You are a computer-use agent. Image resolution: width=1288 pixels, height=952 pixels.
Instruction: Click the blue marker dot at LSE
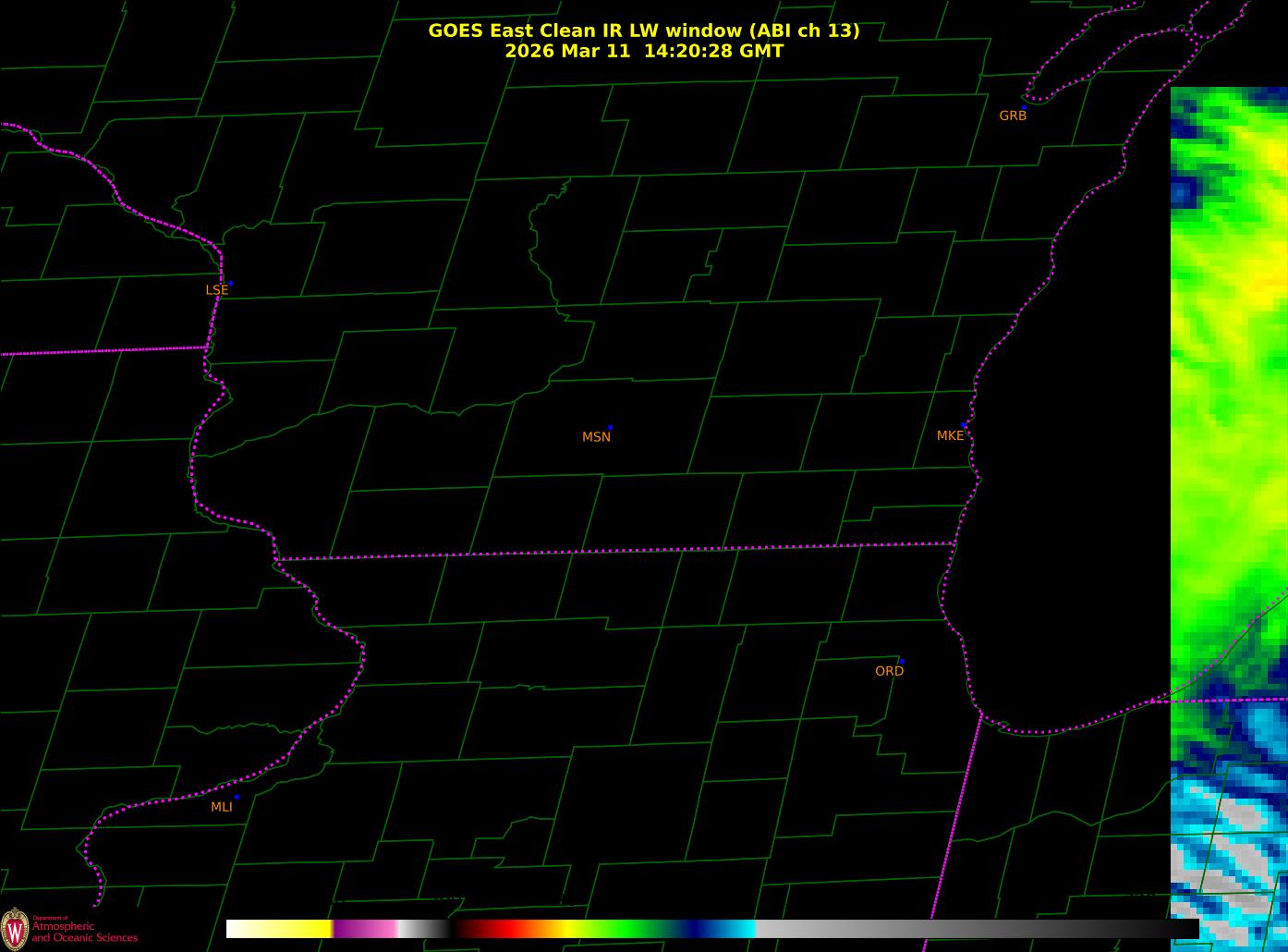click(x=230, y=283)
